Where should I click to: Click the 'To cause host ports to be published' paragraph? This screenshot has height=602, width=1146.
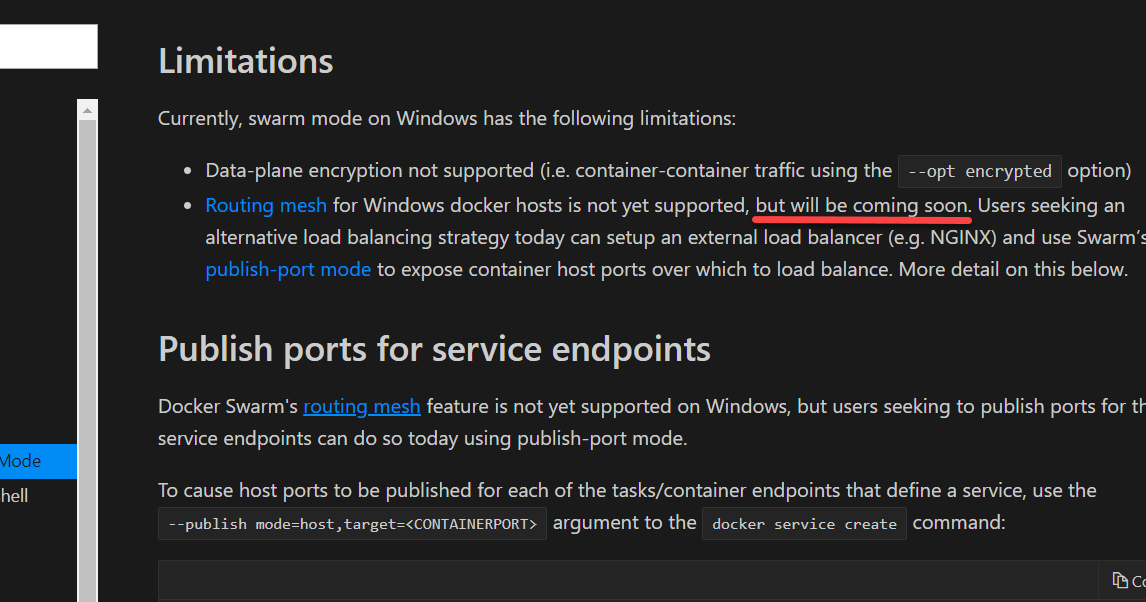coord(627,490)
